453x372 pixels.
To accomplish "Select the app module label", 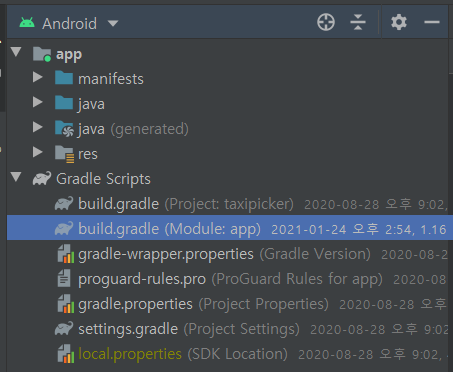I will point(69,55).
